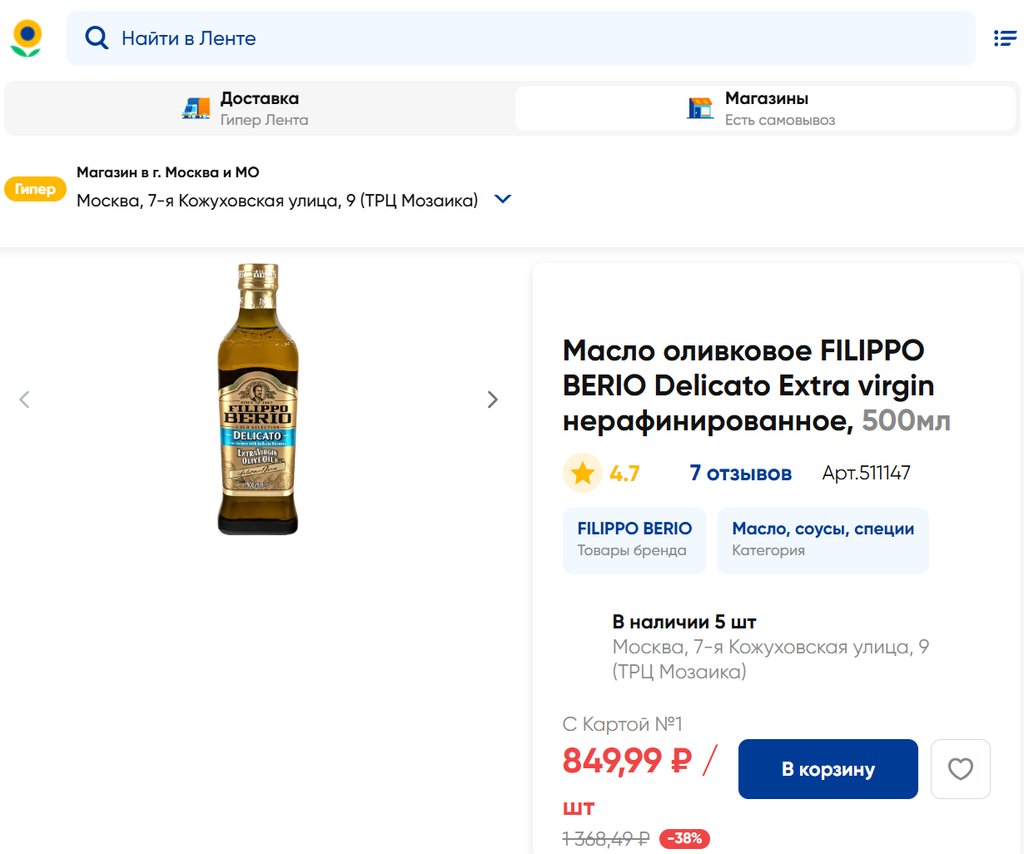Show the next product image
Screen dimensions: 1024x854
point(492,400)
